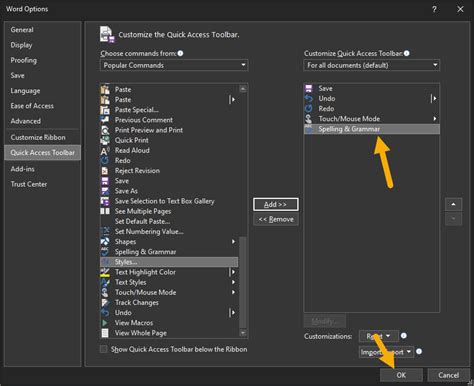Click the Add >> button
The width and height of the screenshot is (474, 386).
276,204
